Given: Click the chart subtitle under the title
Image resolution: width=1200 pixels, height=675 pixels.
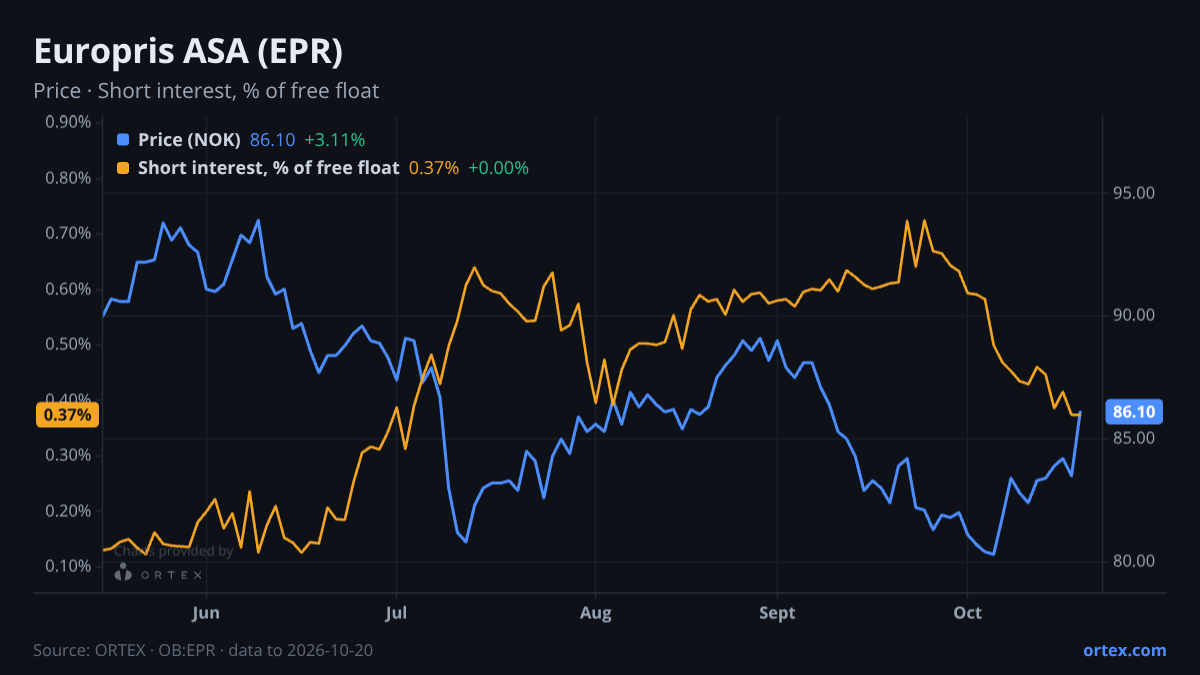Looking at the screenshot, I should pyautogui.click(x=206, y=91).
